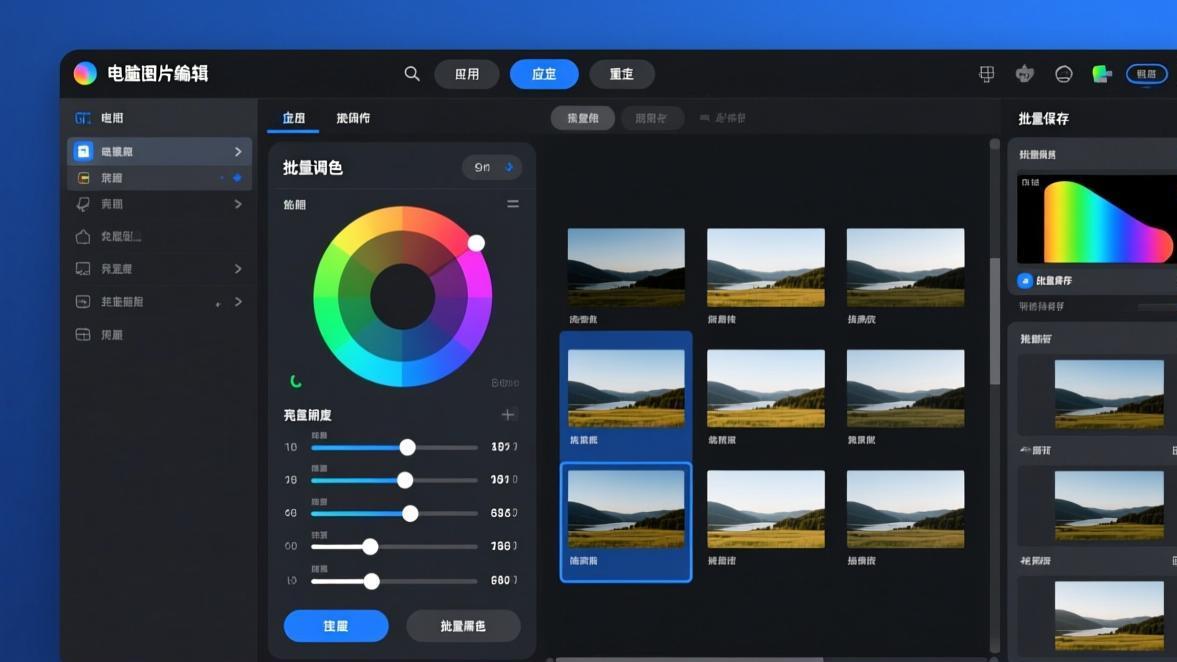The image size is (1177, 662).
Task: Click the blue button at panel bottom left
Action: [336, 626]
